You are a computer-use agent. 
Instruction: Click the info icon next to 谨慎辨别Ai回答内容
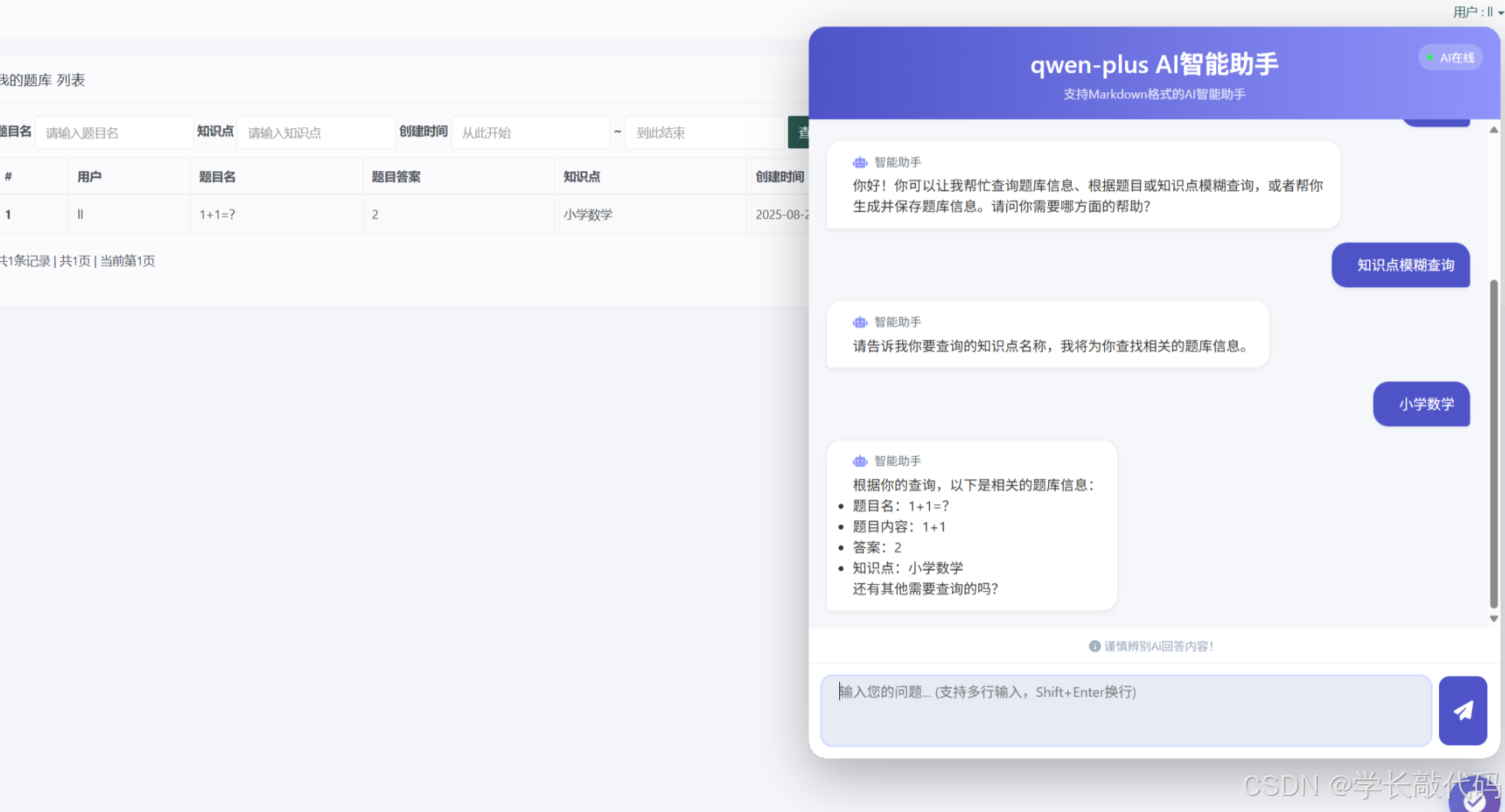[1094, 645]
